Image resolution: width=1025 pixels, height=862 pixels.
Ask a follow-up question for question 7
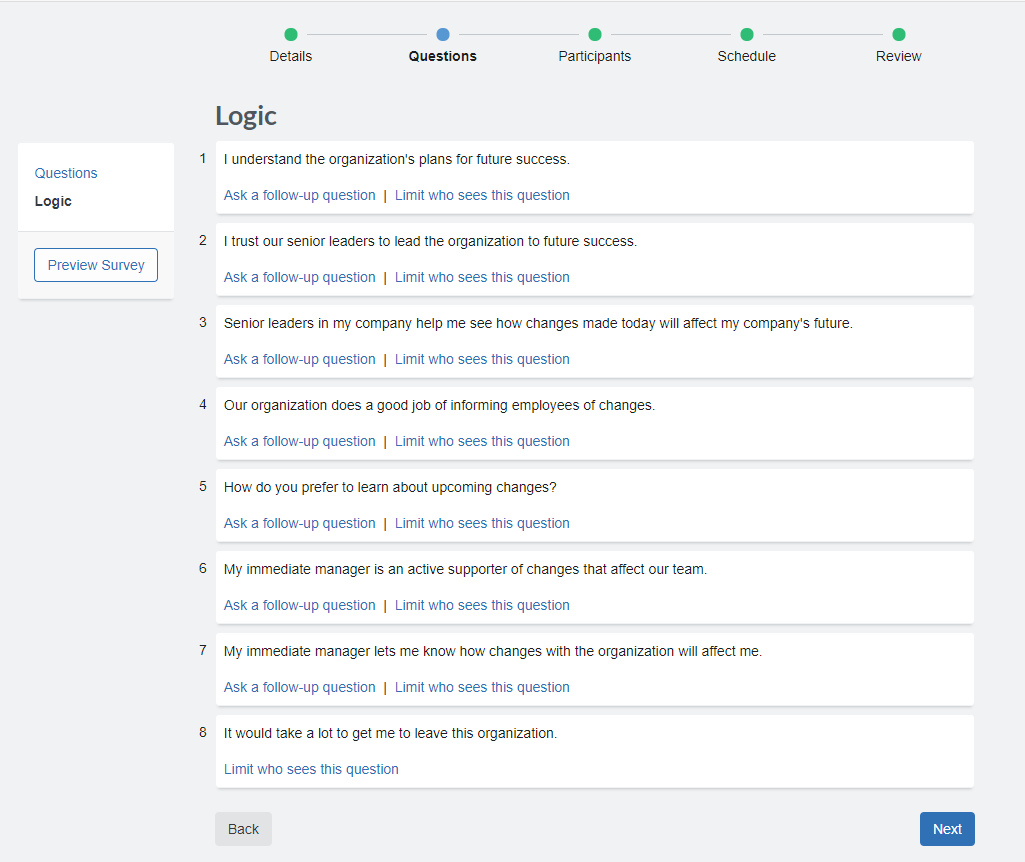(299, 686)
